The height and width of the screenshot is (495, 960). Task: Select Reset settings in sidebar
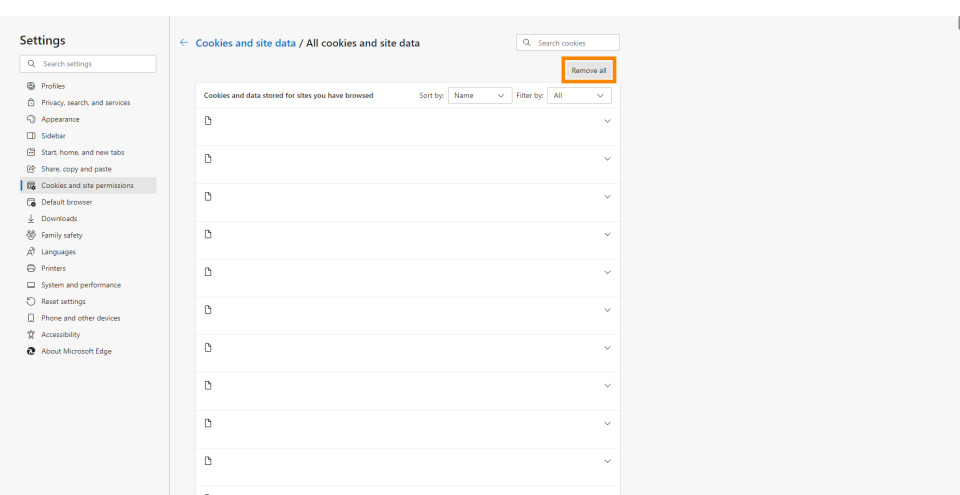click(x=63, y=301)
